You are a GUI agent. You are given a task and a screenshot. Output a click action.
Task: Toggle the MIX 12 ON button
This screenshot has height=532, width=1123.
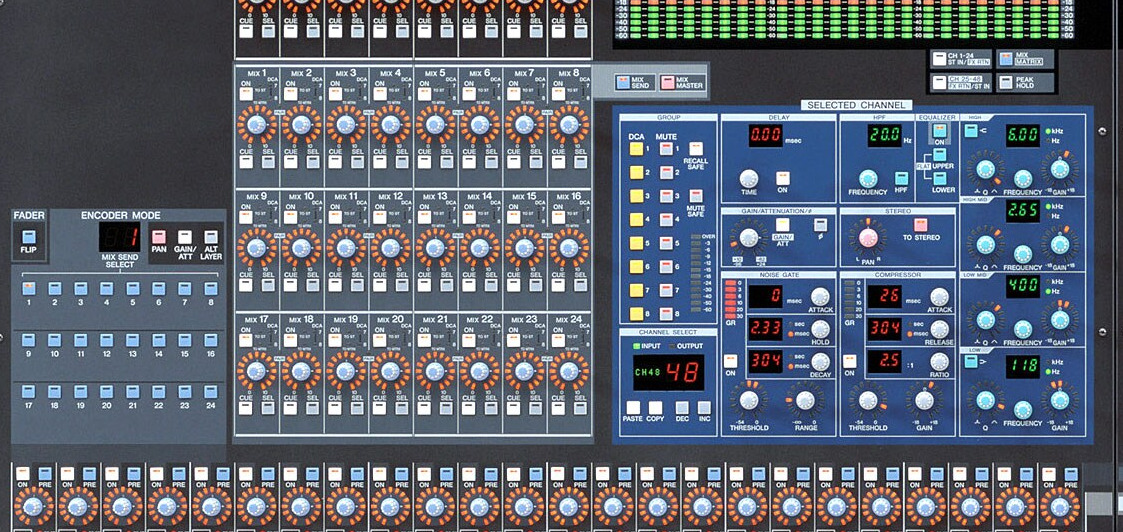point(380,216)
